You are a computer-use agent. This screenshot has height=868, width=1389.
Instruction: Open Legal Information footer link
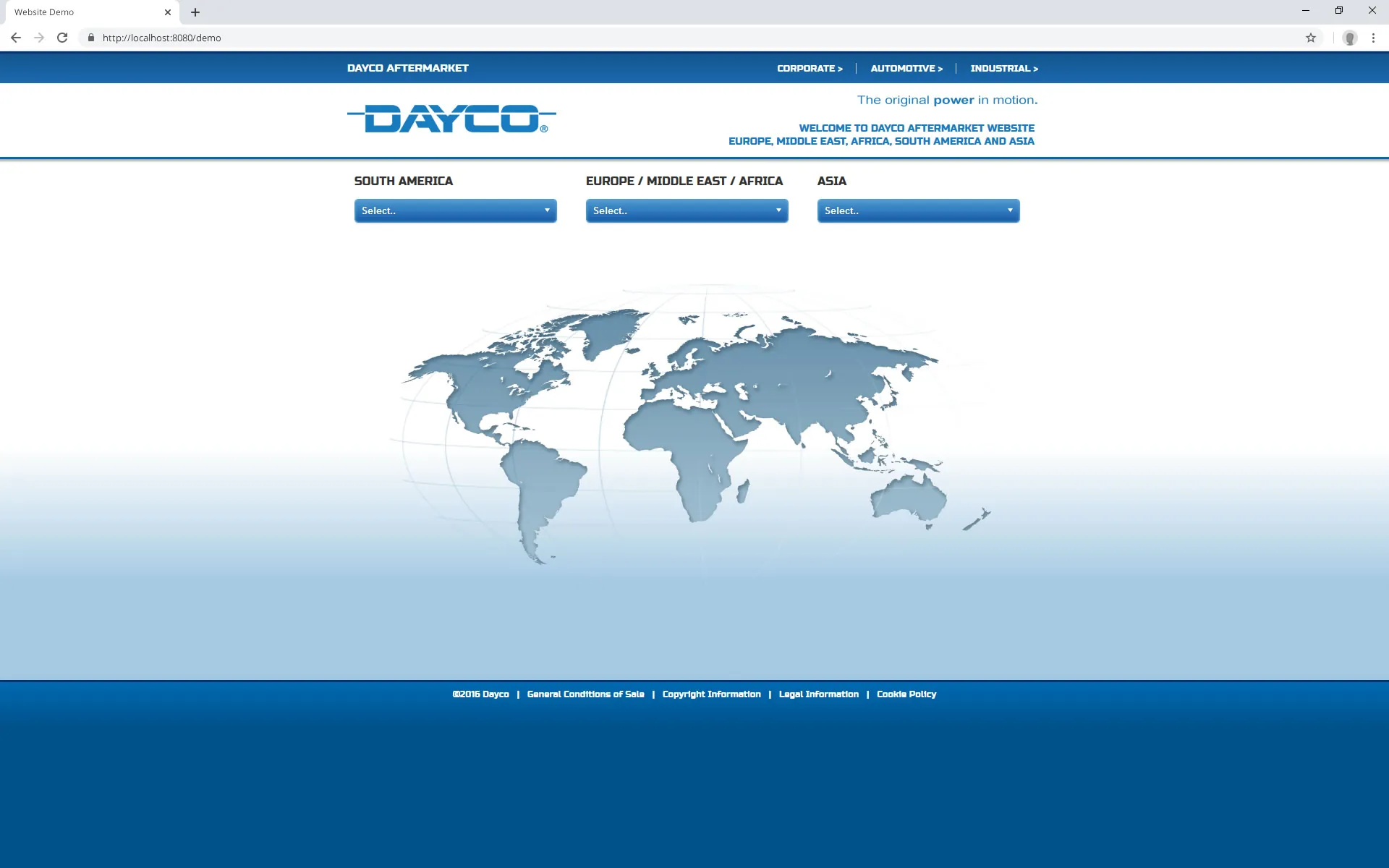click(x=818, y=694)
